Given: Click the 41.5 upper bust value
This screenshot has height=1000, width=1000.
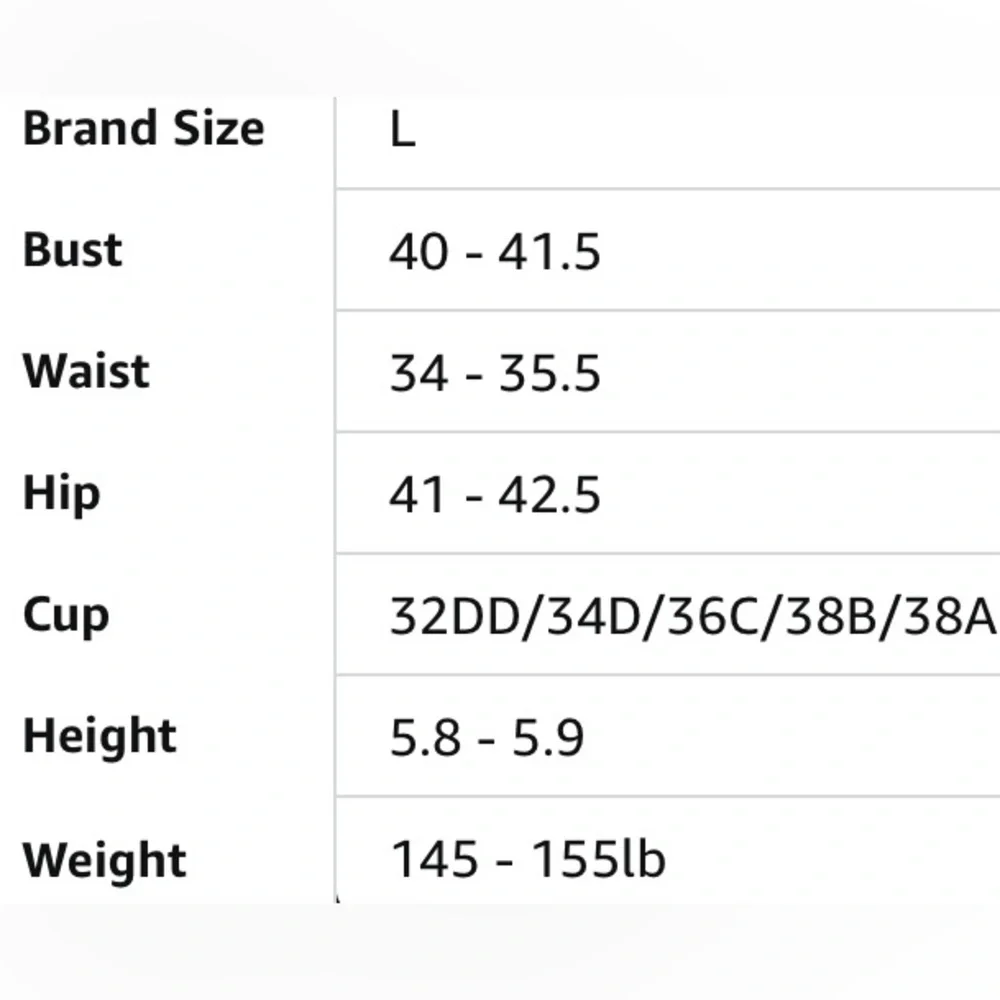Looking at the screenshot, I should click(549, 251).
